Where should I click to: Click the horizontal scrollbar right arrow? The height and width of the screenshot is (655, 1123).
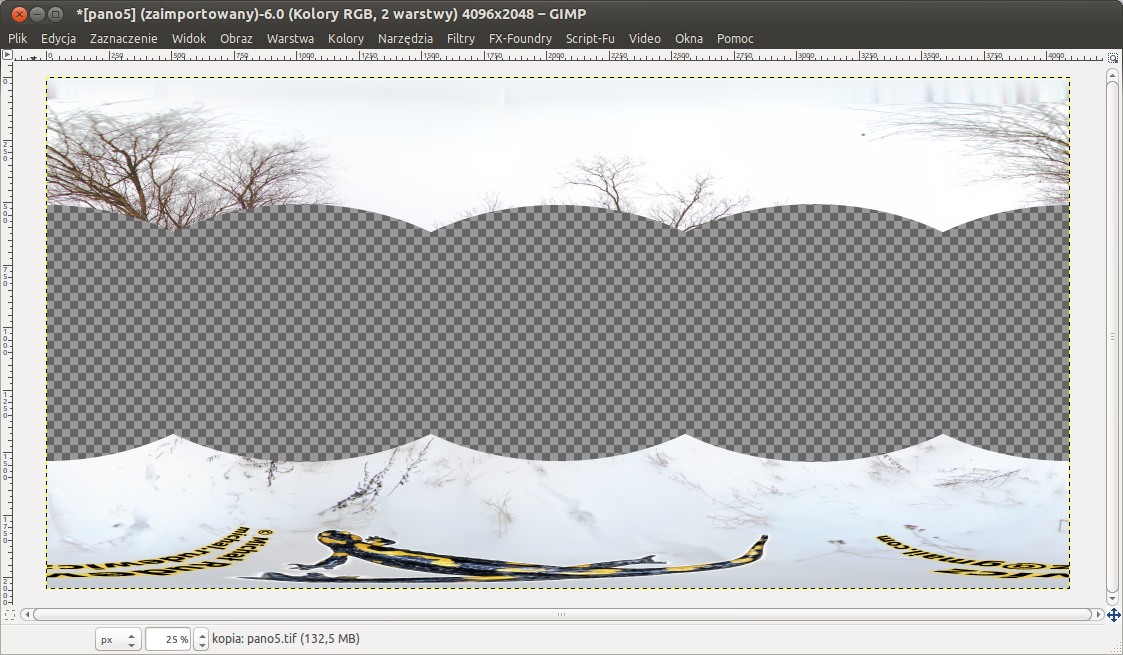point(1099,614)
